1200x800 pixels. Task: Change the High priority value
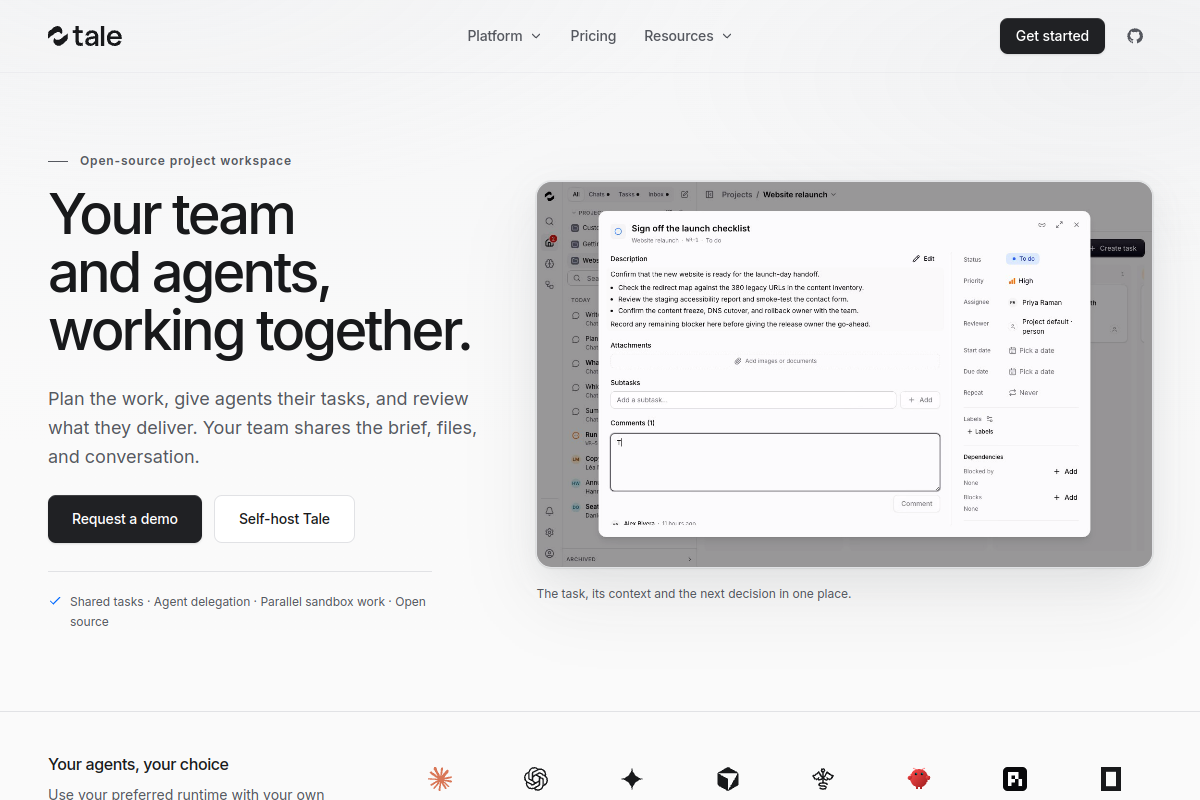[1021, 281]
